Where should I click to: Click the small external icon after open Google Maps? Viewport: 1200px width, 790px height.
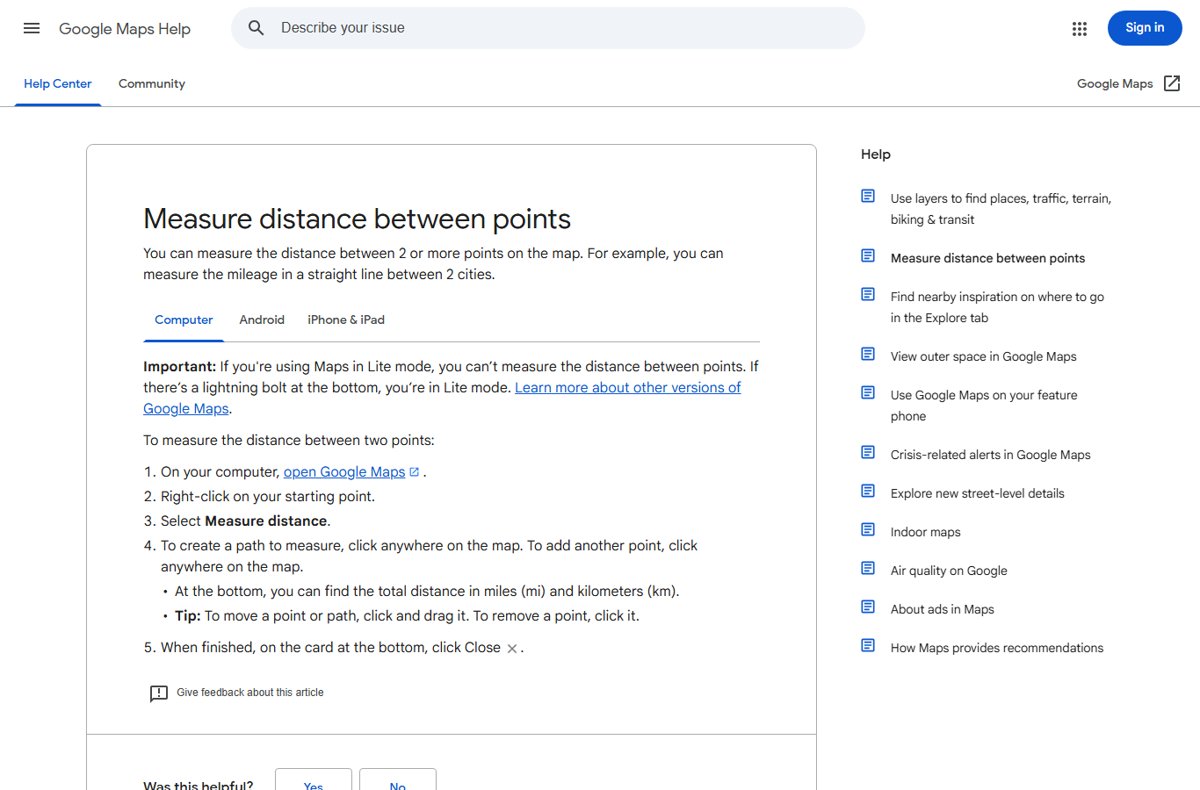(x=414, y=472)
